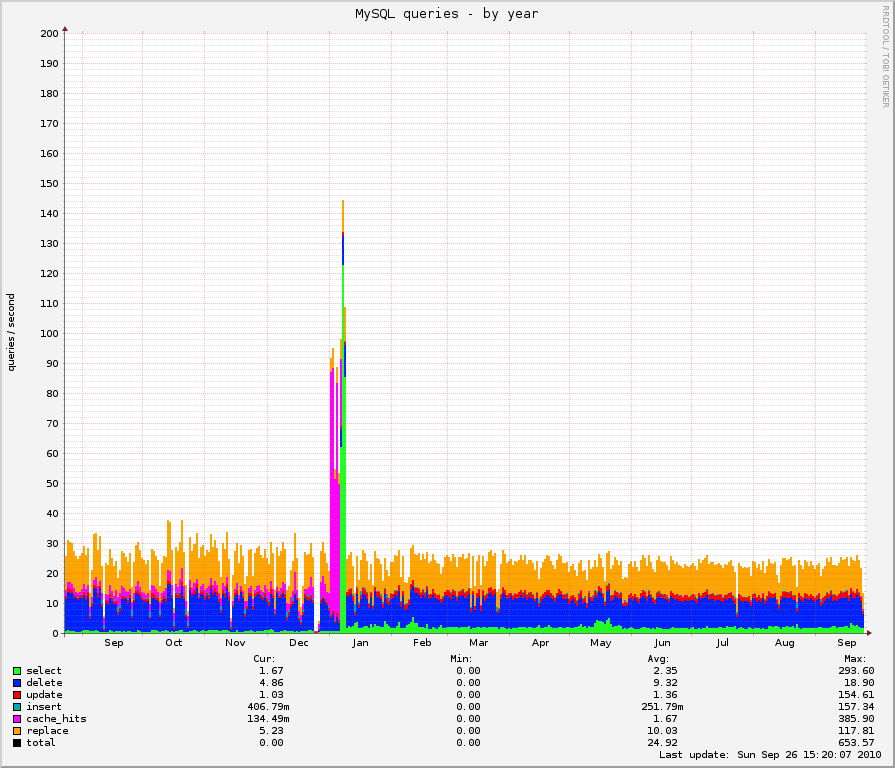895x768 pixels.
Task: Click the black total legend swatch
Action: 17,743
